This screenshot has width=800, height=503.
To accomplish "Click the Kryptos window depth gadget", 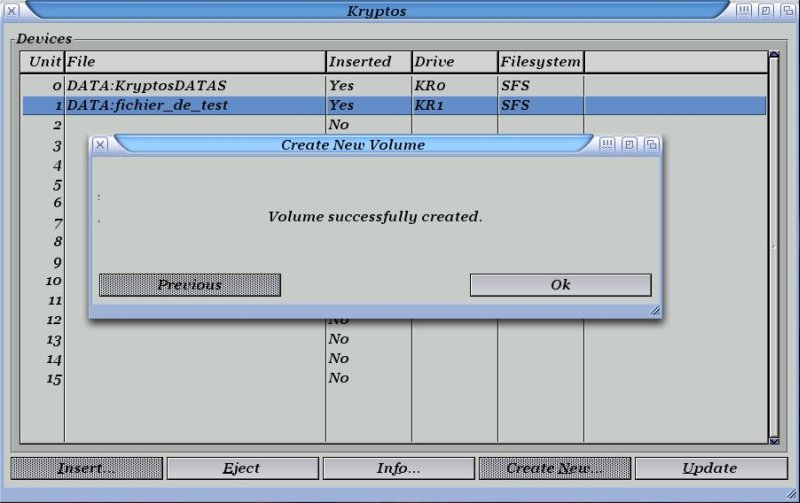I will (x=788, y=11).
